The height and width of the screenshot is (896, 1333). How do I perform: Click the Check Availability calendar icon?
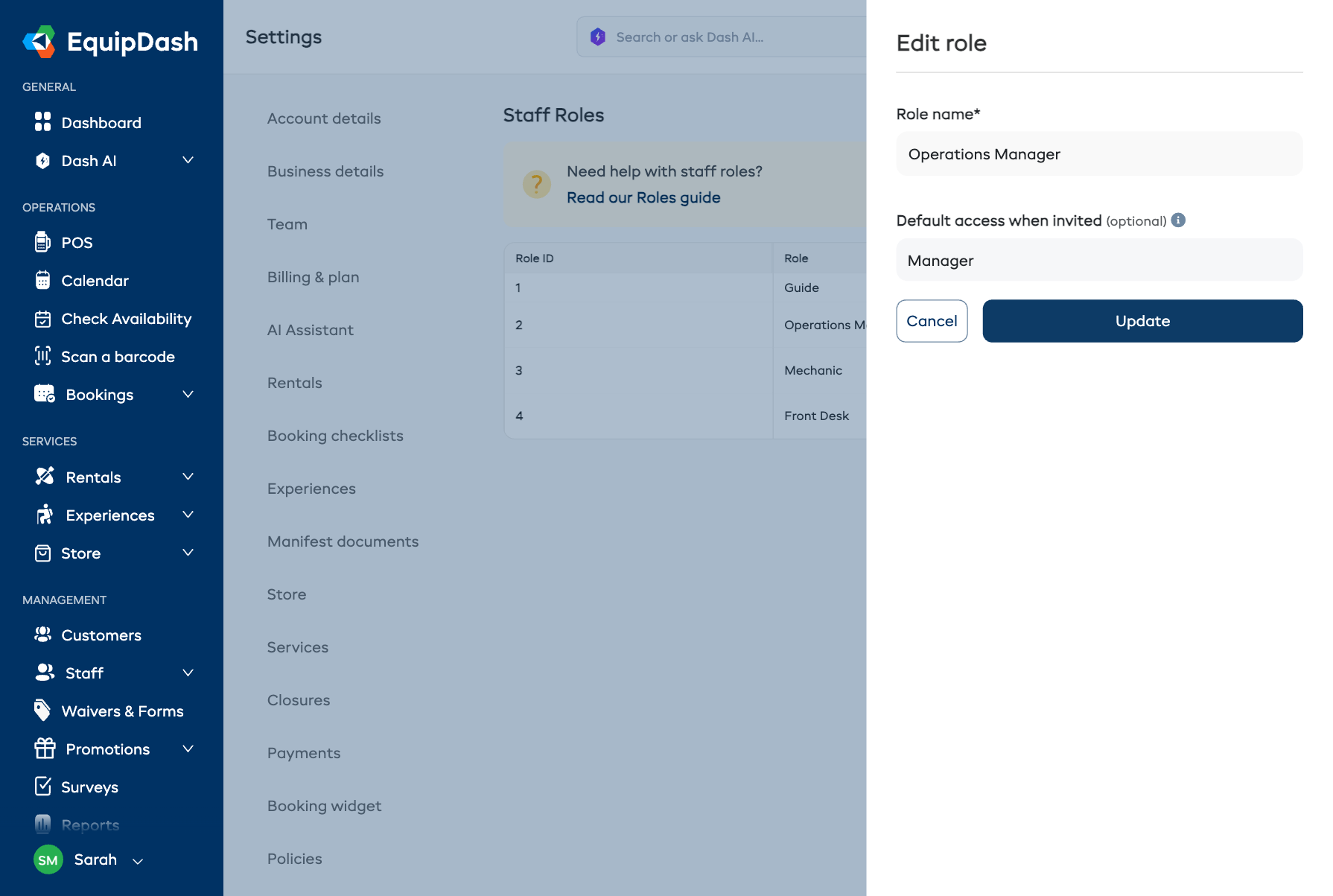point(43,319)
